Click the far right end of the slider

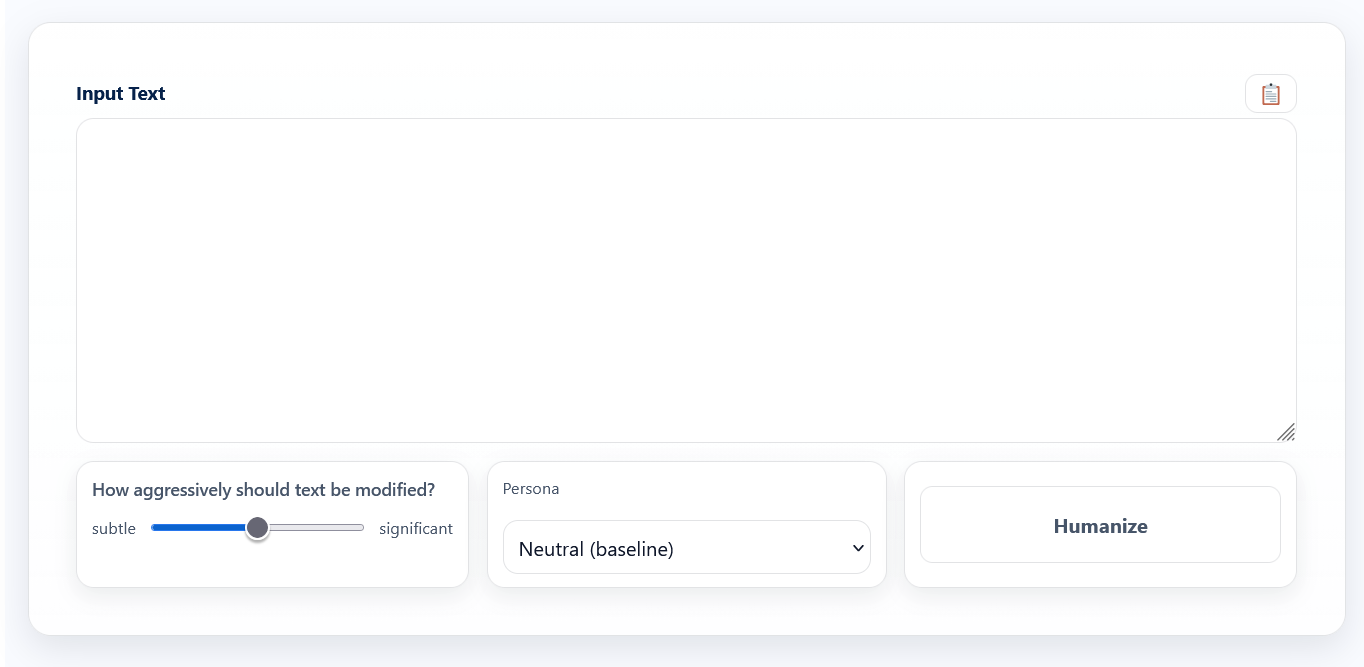point(361,528)
